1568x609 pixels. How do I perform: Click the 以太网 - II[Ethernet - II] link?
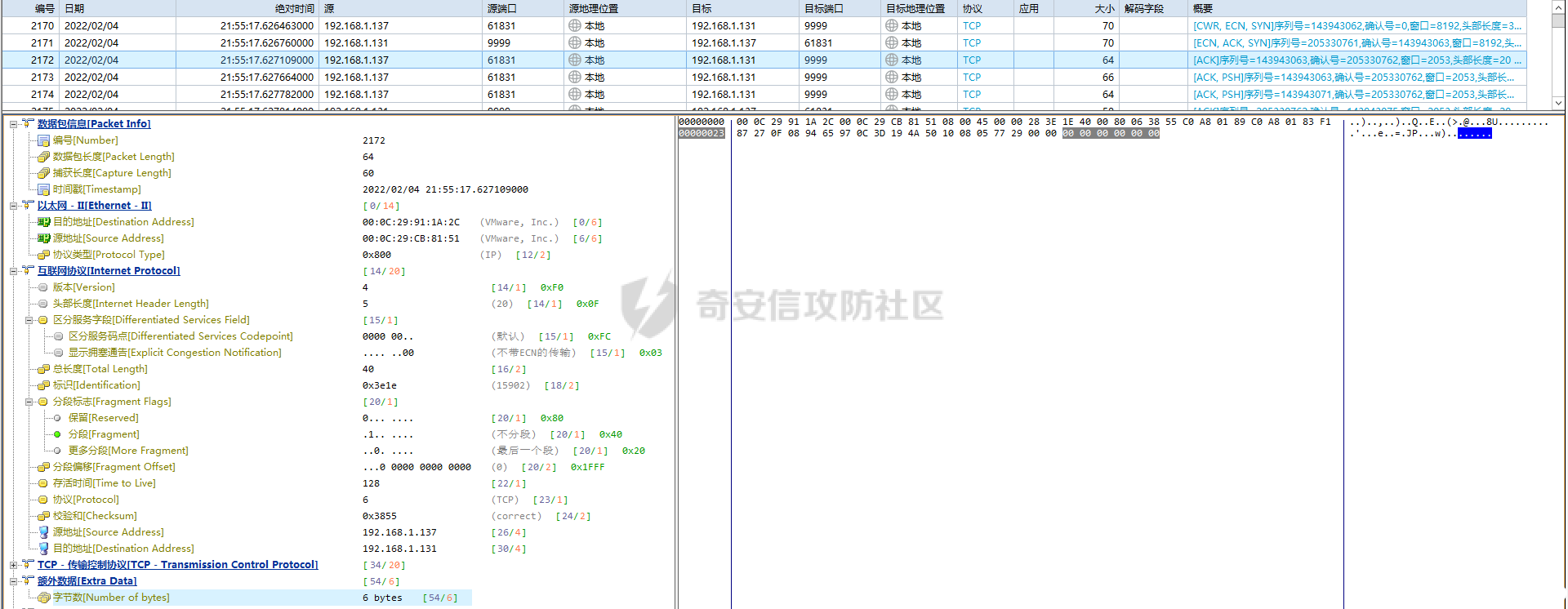tap(94, 206)
